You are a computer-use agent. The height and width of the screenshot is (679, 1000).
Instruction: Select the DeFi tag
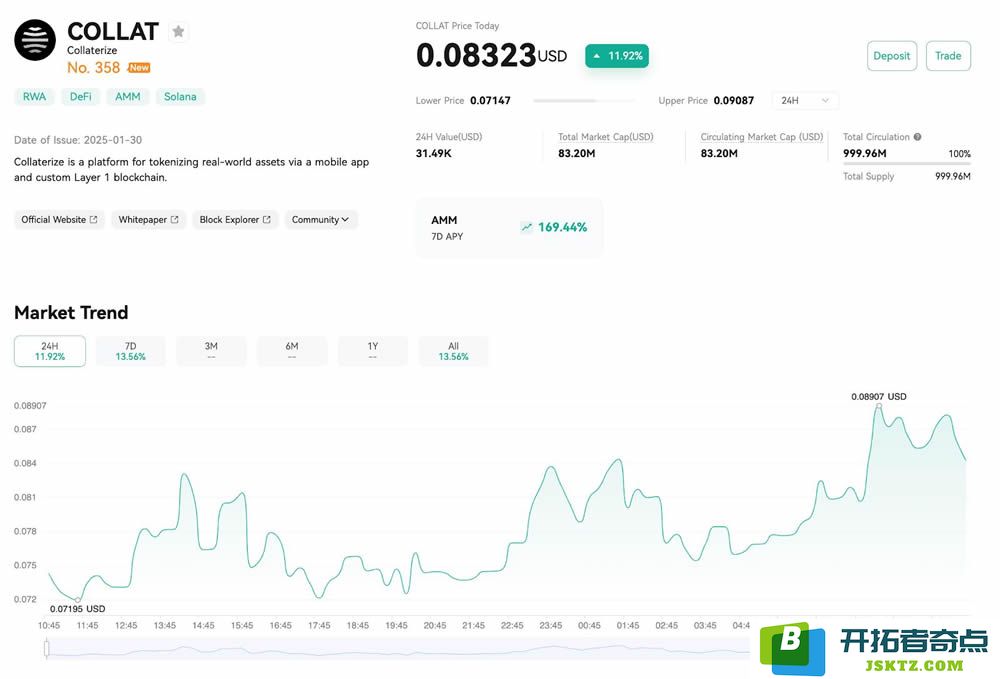80,97
